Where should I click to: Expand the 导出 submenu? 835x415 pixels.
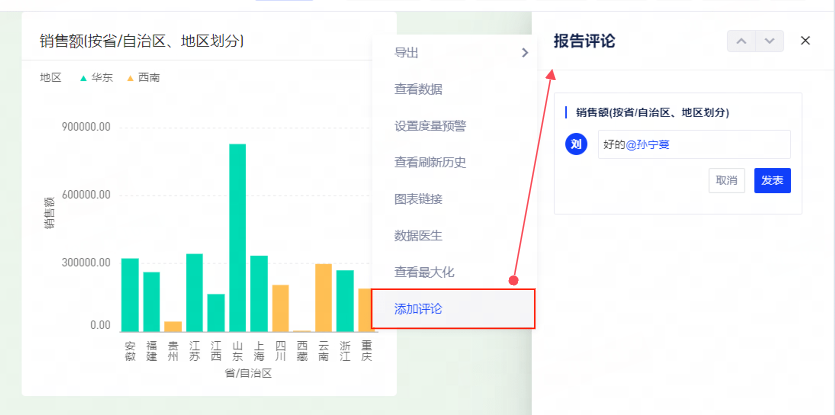[x=455, y=52]
